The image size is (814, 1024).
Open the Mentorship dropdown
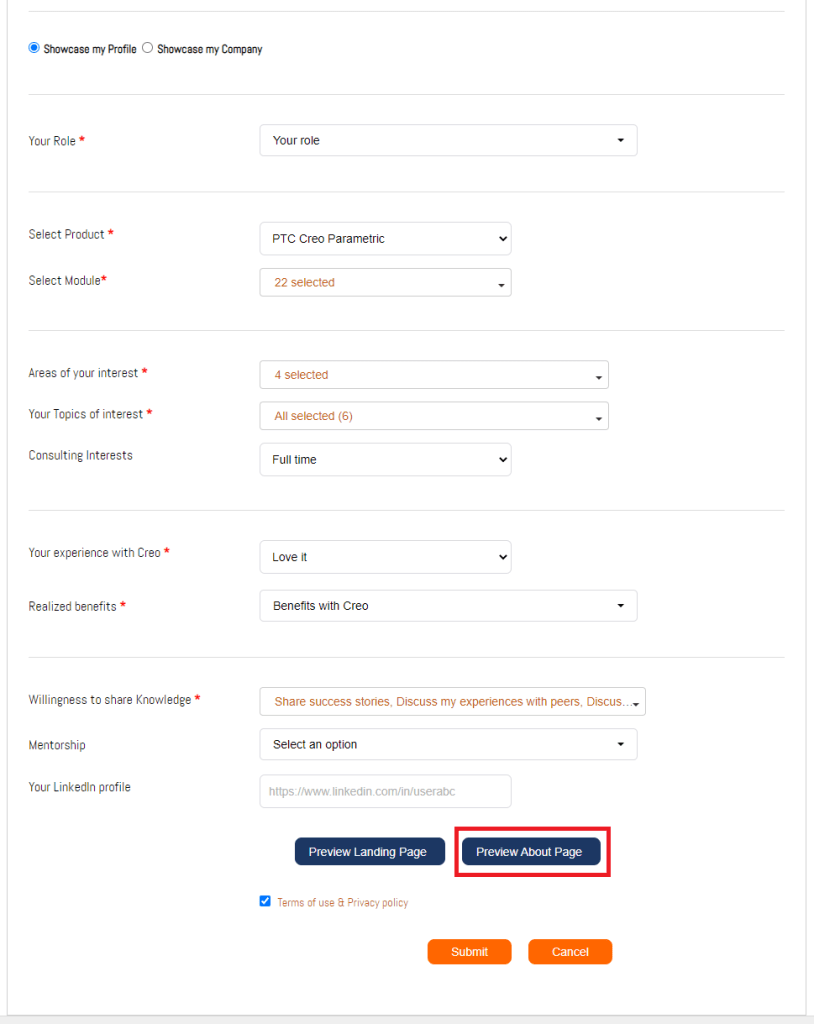tap(447, 745)
